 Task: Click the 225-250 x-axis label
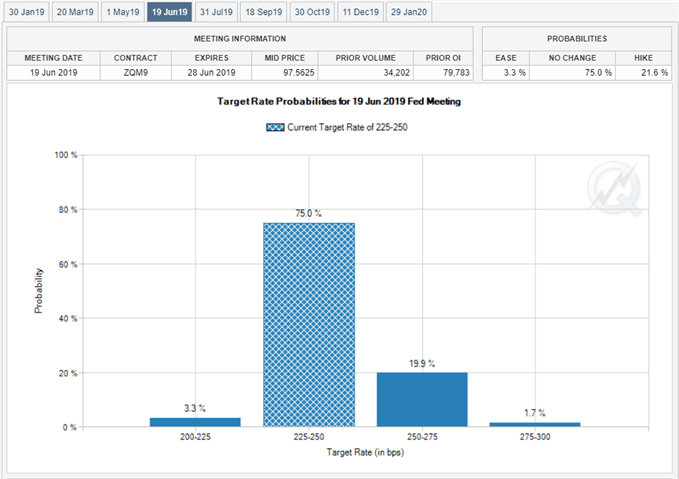309,437
